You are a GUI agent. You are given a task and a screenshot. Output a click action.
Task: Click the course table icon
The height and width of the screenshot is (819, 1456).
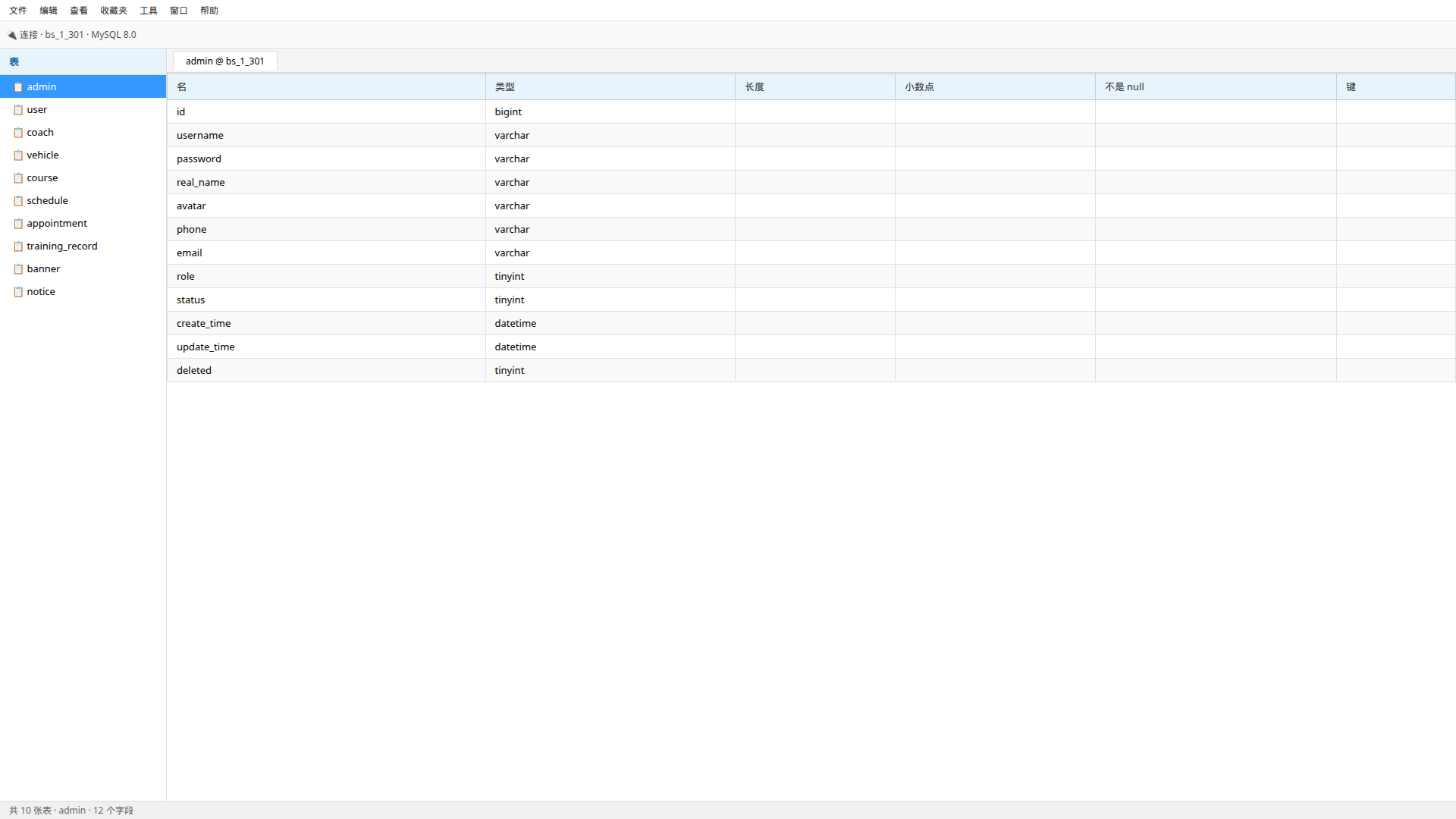pyautogui.click(x=18, y=178)
